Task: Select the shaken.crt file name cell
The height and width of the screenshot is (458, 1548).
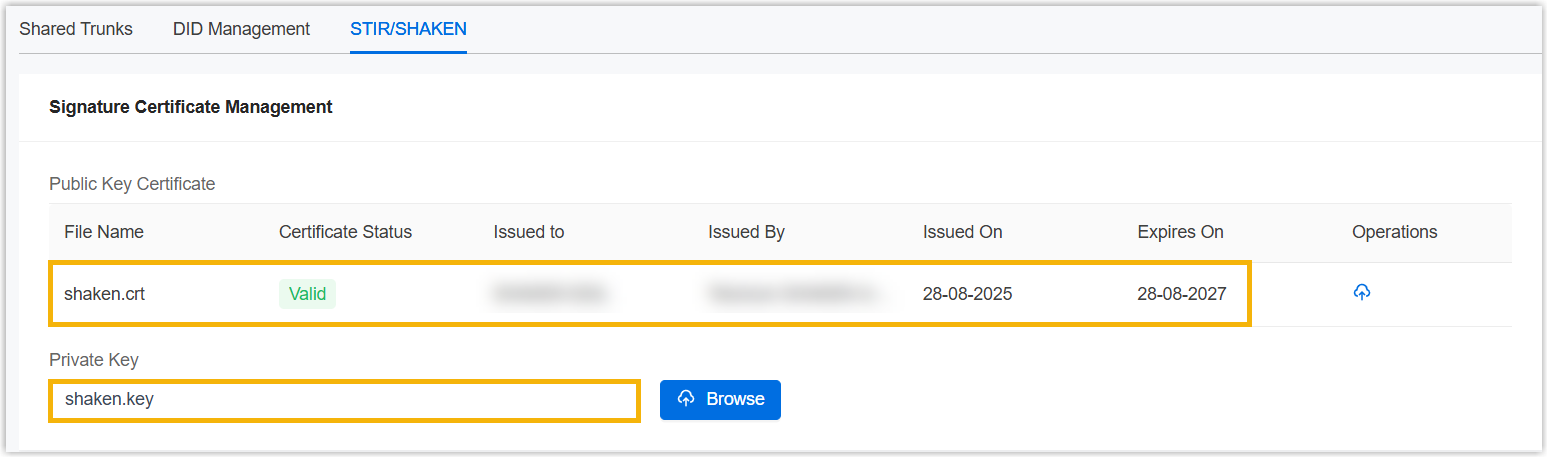Action: [x=105, y=294]
